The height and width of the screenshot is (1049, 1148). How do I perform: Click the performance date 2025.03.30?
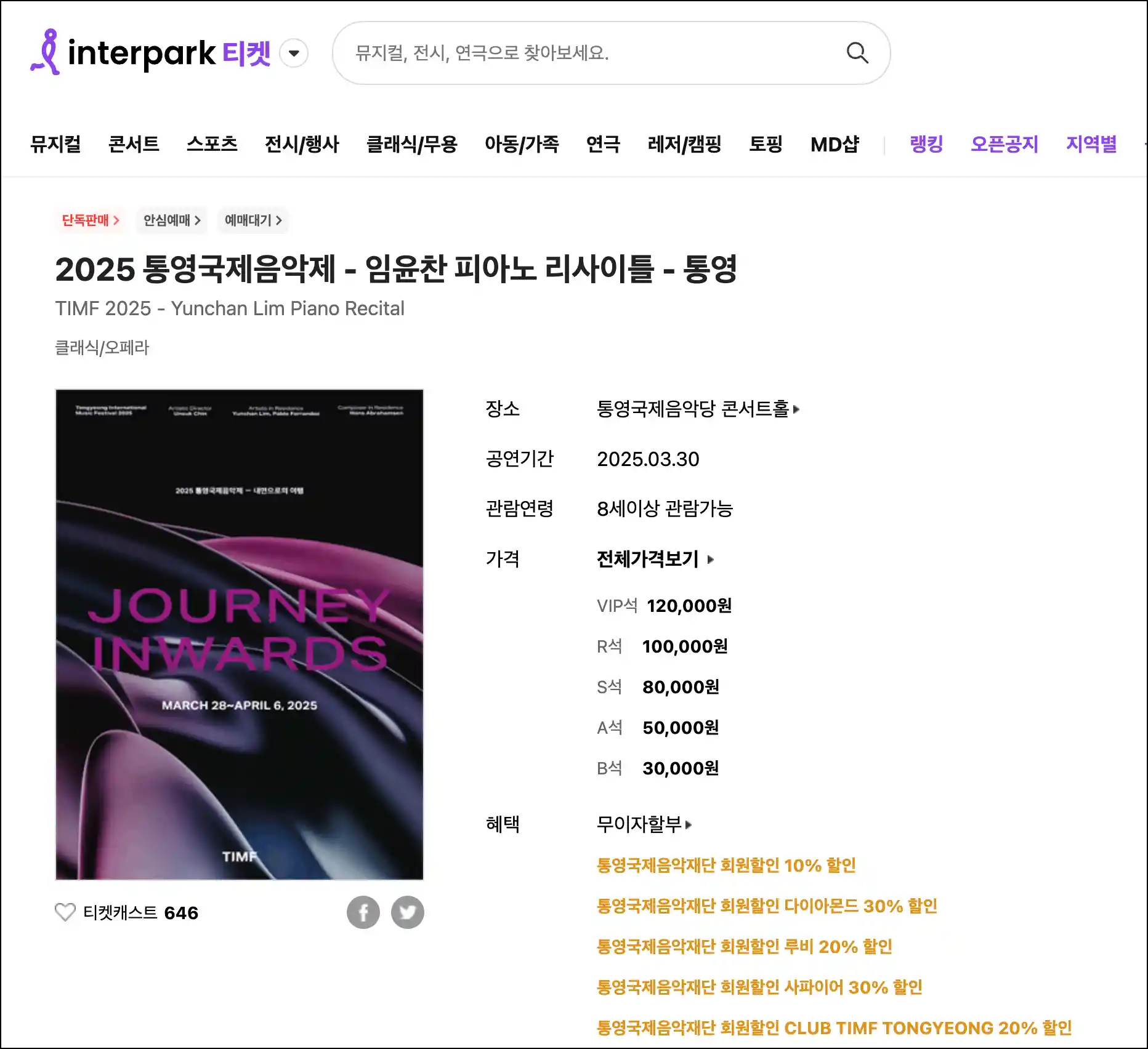[648, 459]
